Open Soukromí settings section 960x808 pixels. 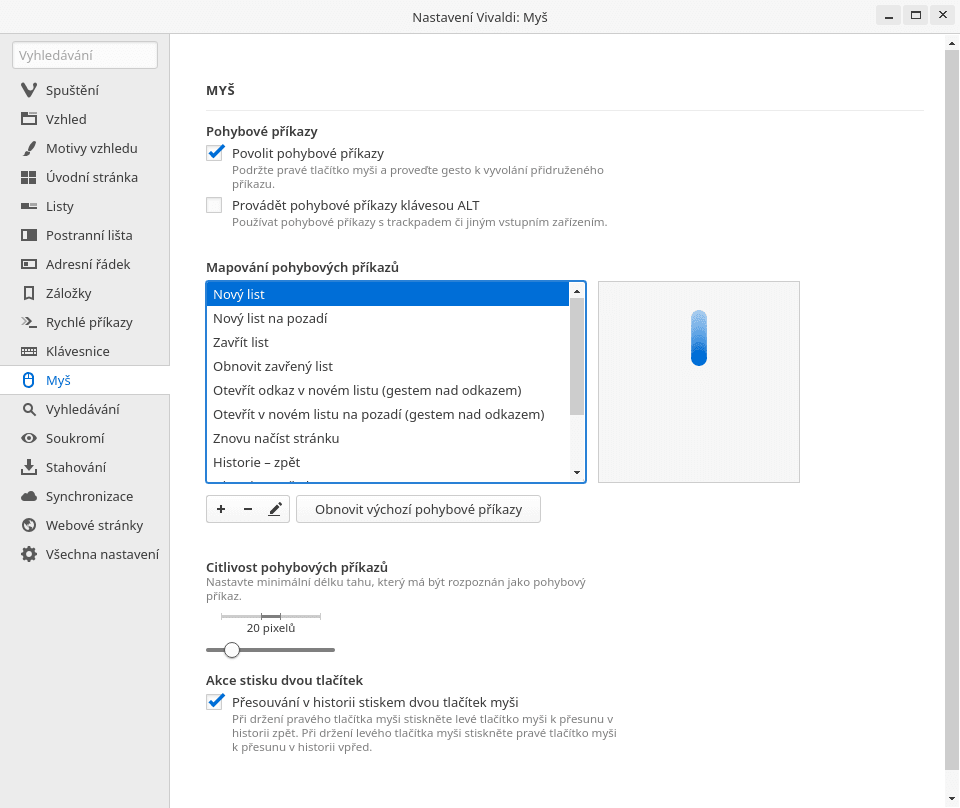point(84,438)
